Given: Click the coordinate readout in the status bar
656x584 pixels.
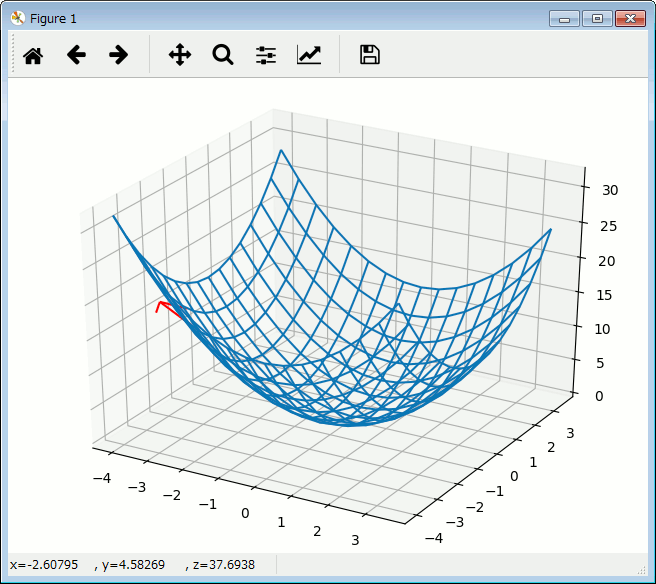Looking at the screenshot, I should pos(132,565).
